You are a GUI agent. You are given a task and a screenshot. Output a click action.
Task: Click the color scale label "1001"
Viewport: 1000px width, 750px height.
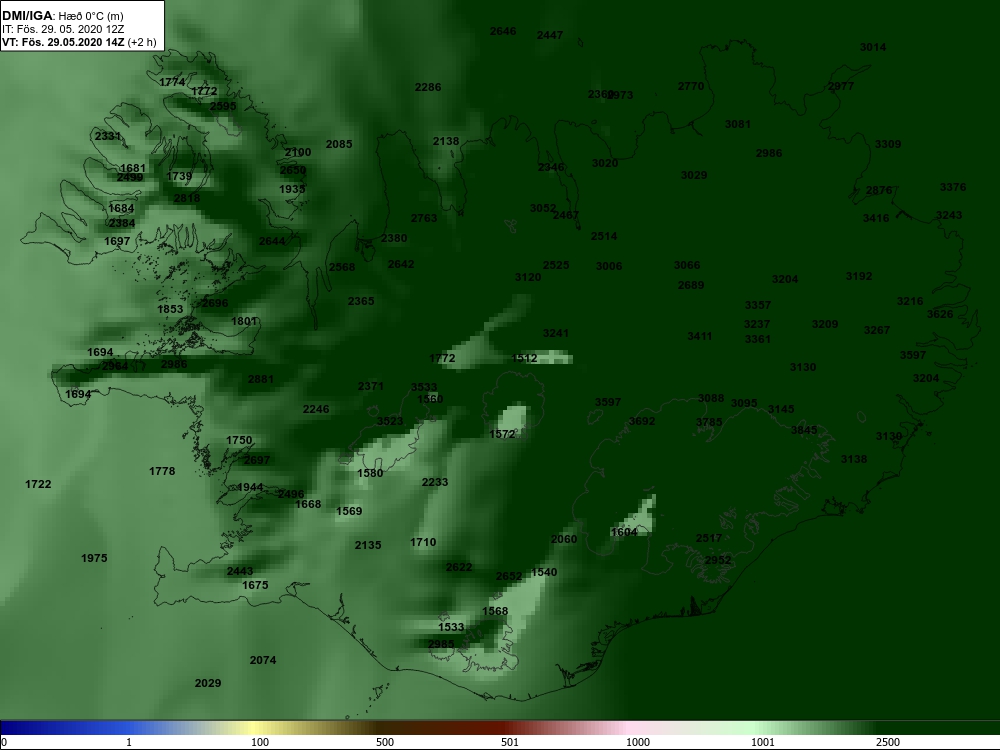point(763,742)
